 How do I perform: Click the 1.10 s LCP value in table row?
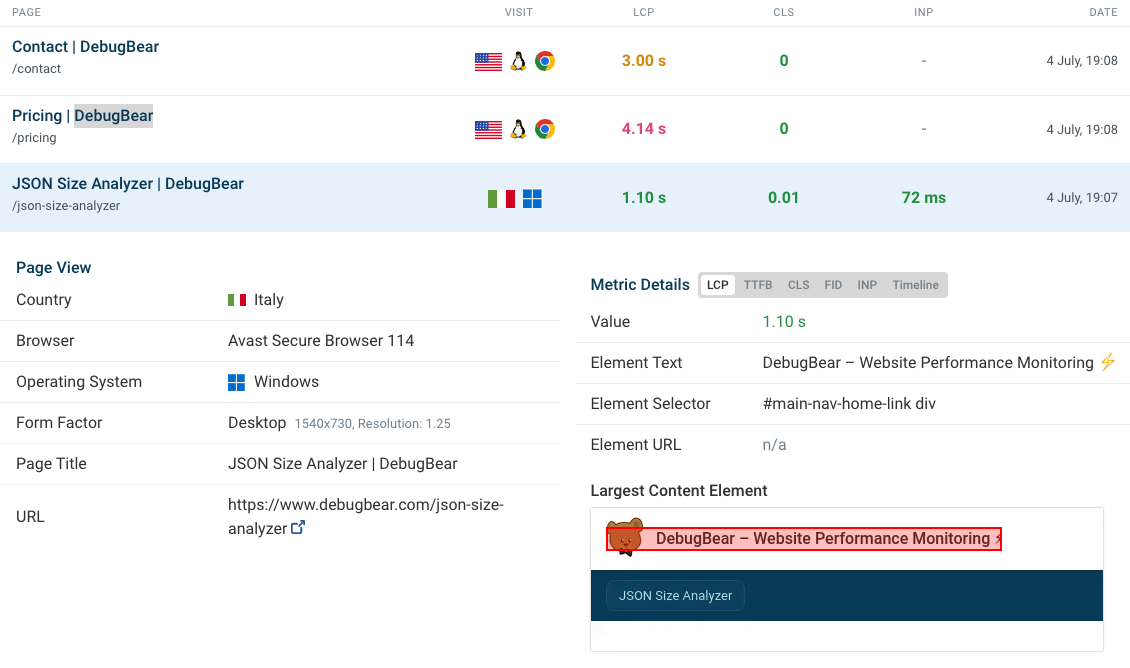[x=644, y=197]
